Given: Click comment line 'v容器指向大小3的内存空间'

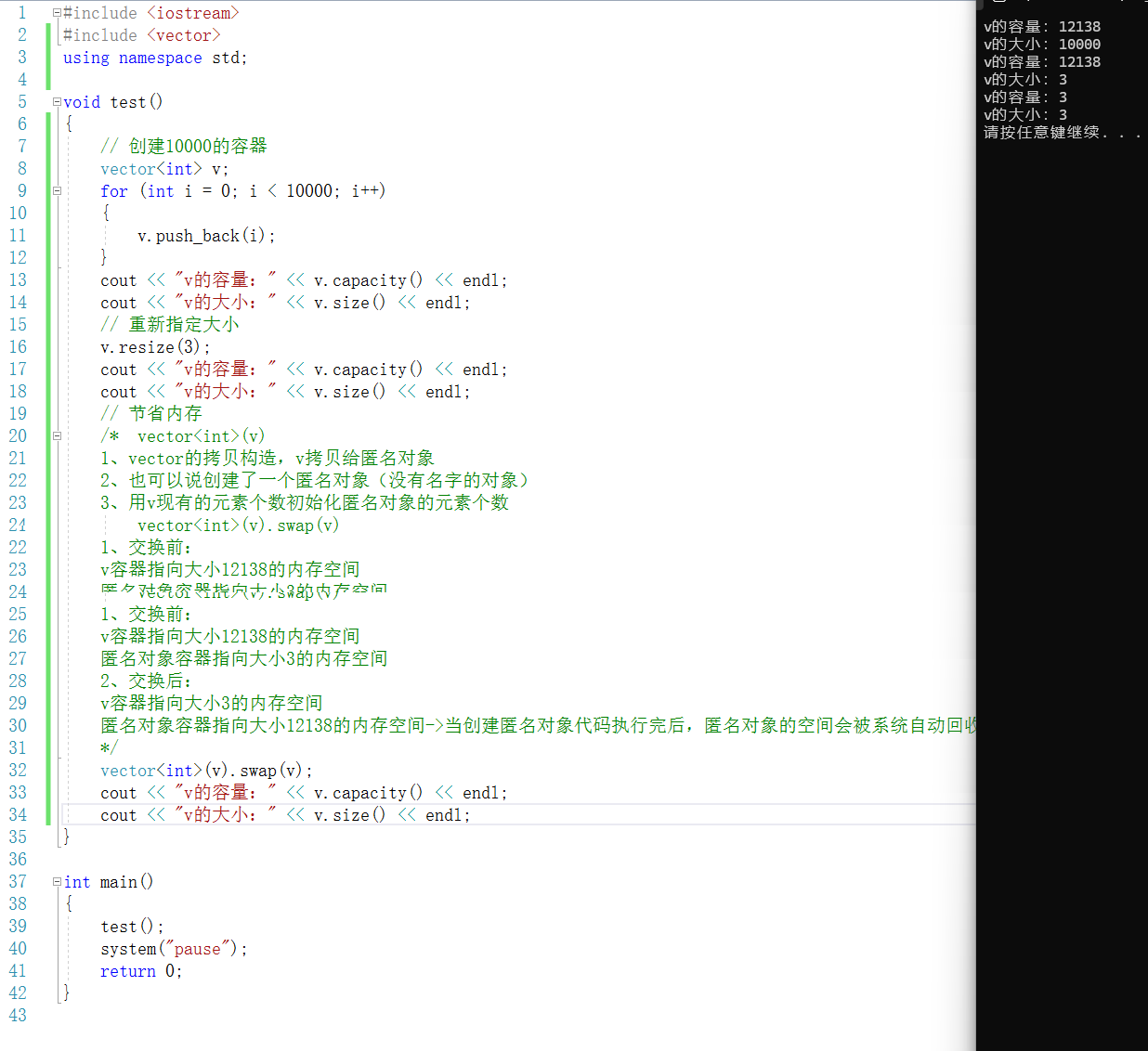Looking at the screenshot, I should 212,704.
